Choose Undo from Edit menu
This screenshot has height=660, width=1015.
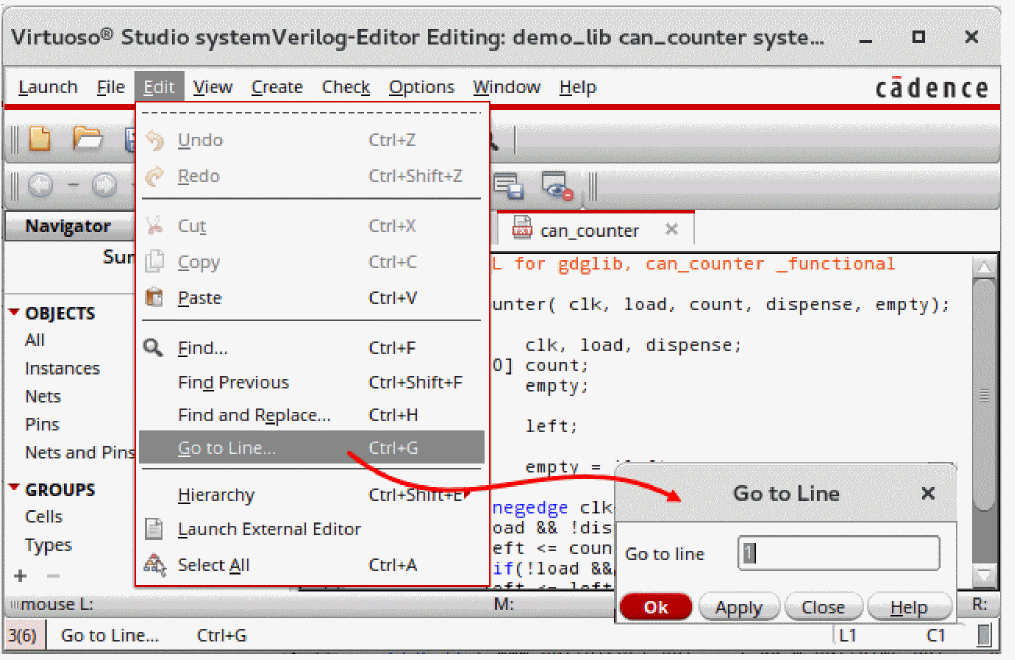312,140
